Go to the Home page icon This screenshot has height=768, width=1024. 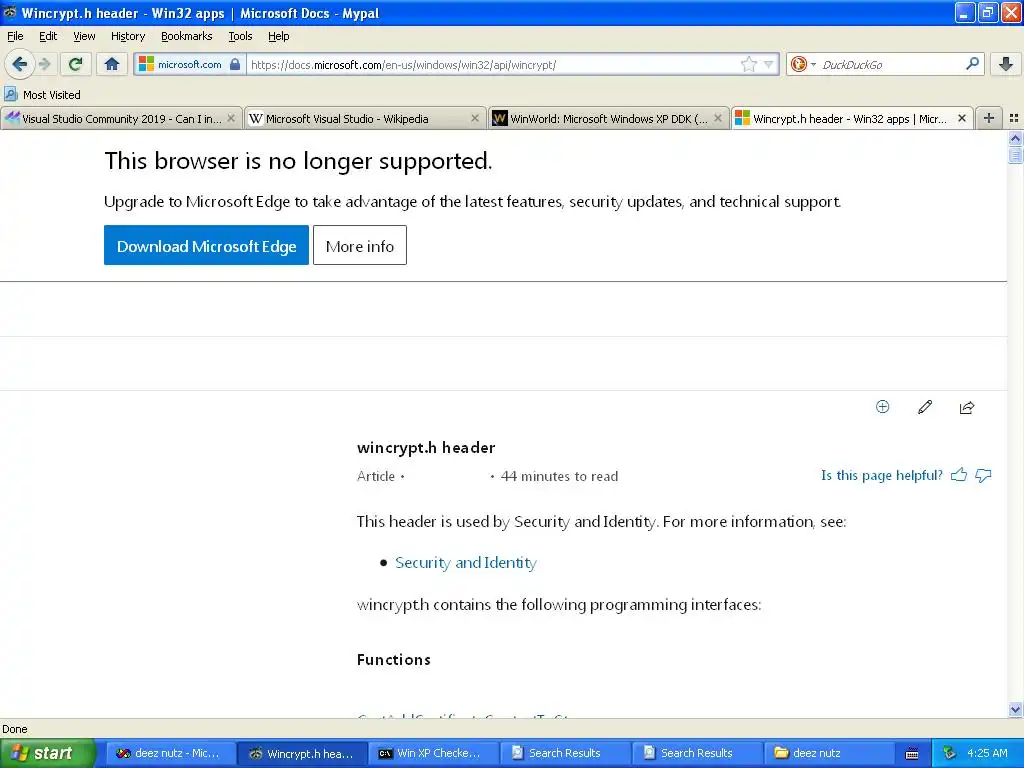(x=112, y=64)
